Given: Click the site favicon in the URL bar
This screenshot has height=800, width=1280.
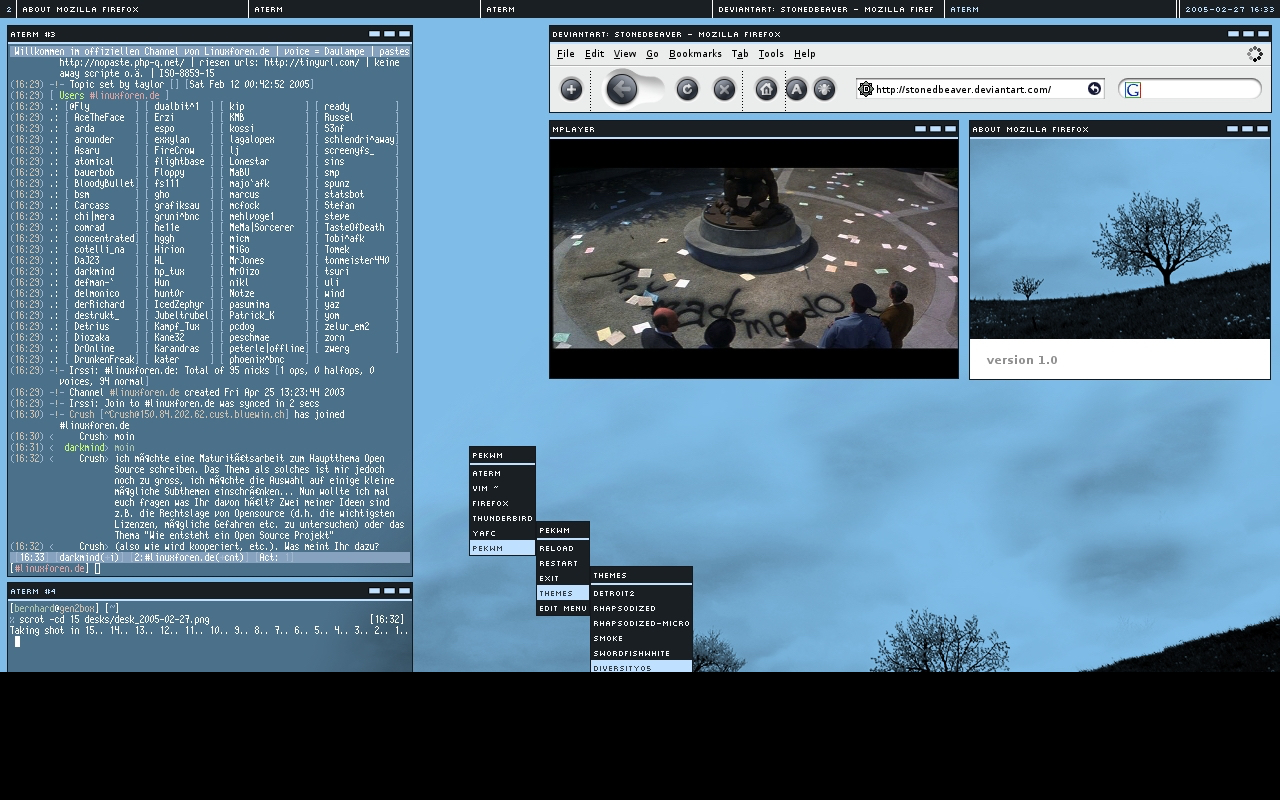Looking at the screenshot, I should pyautogui.click(x=866, y=89).
